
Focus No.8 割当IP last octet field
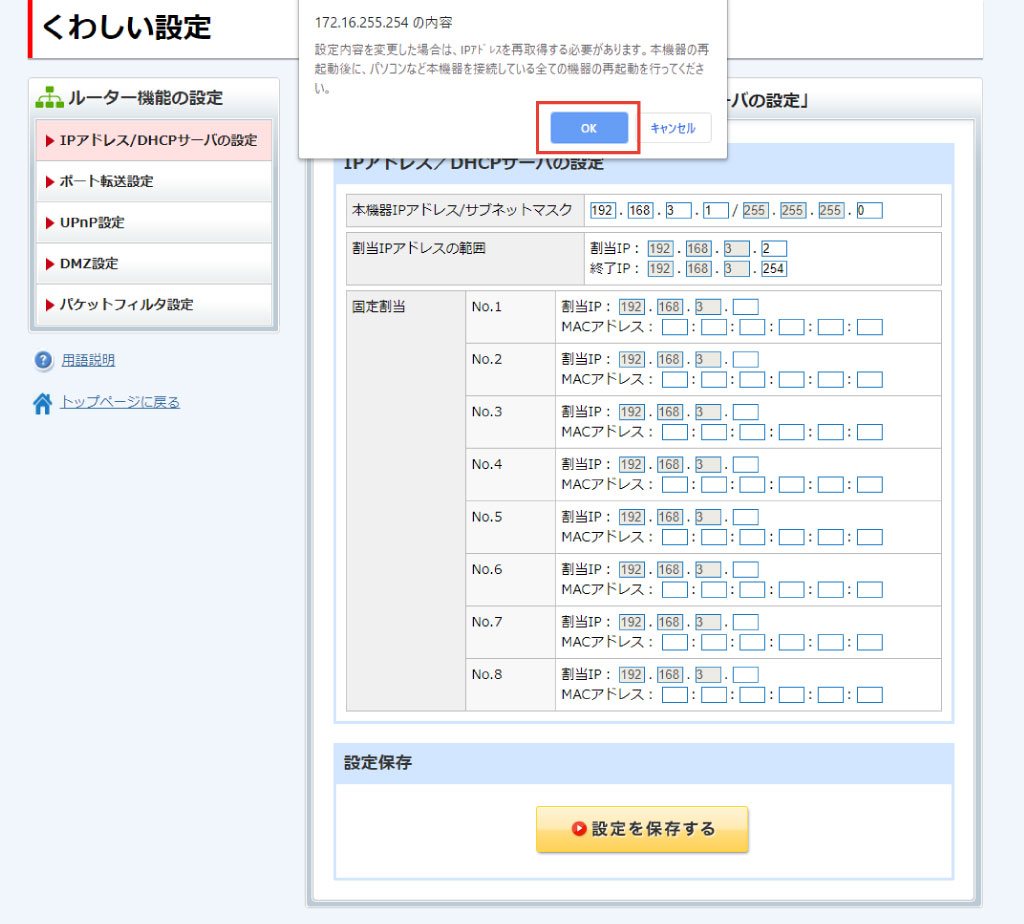(746, 675)
